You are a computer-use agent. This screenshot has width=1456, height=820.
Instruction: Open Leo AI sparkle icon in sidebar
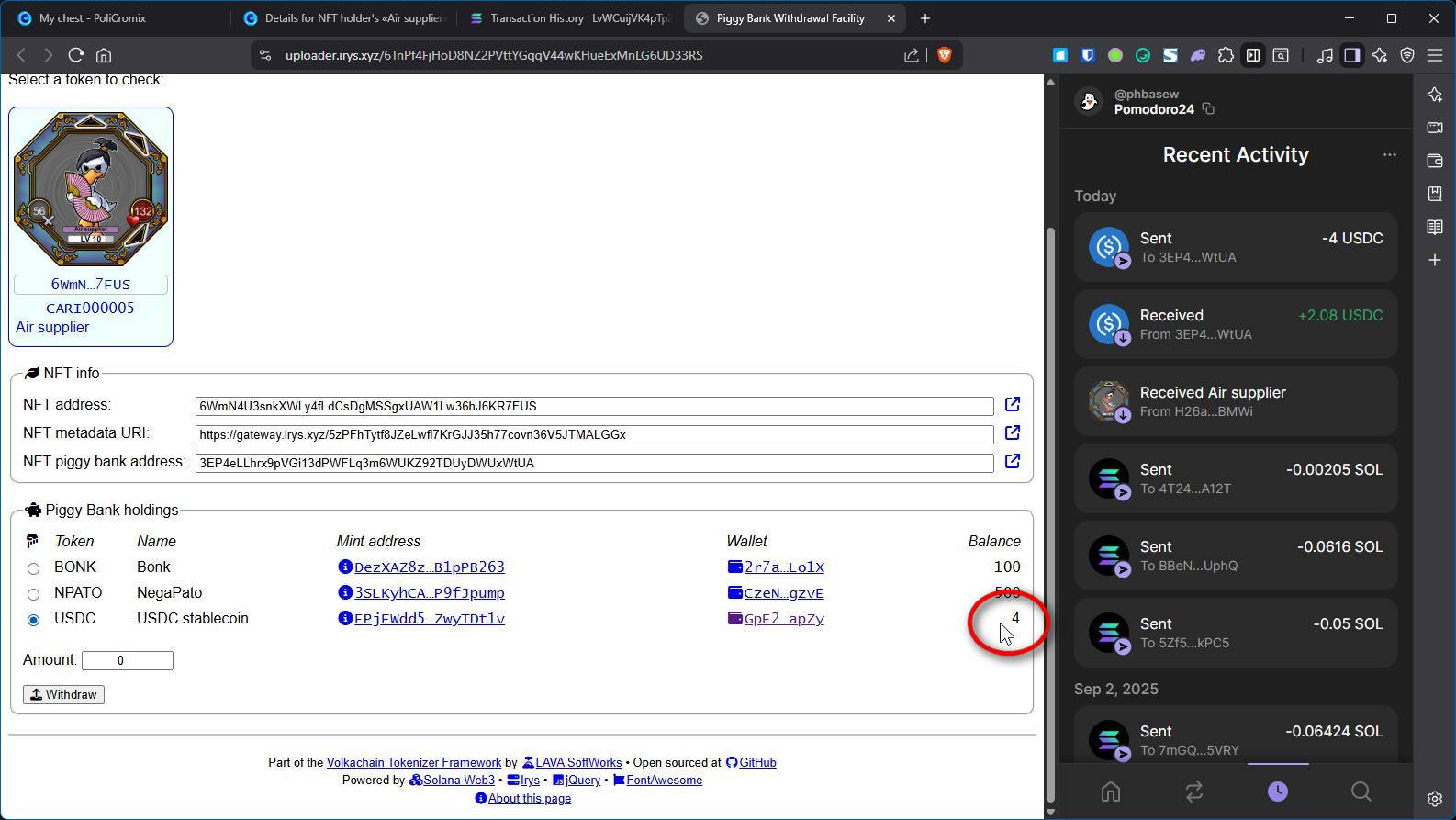[1435, 95]
